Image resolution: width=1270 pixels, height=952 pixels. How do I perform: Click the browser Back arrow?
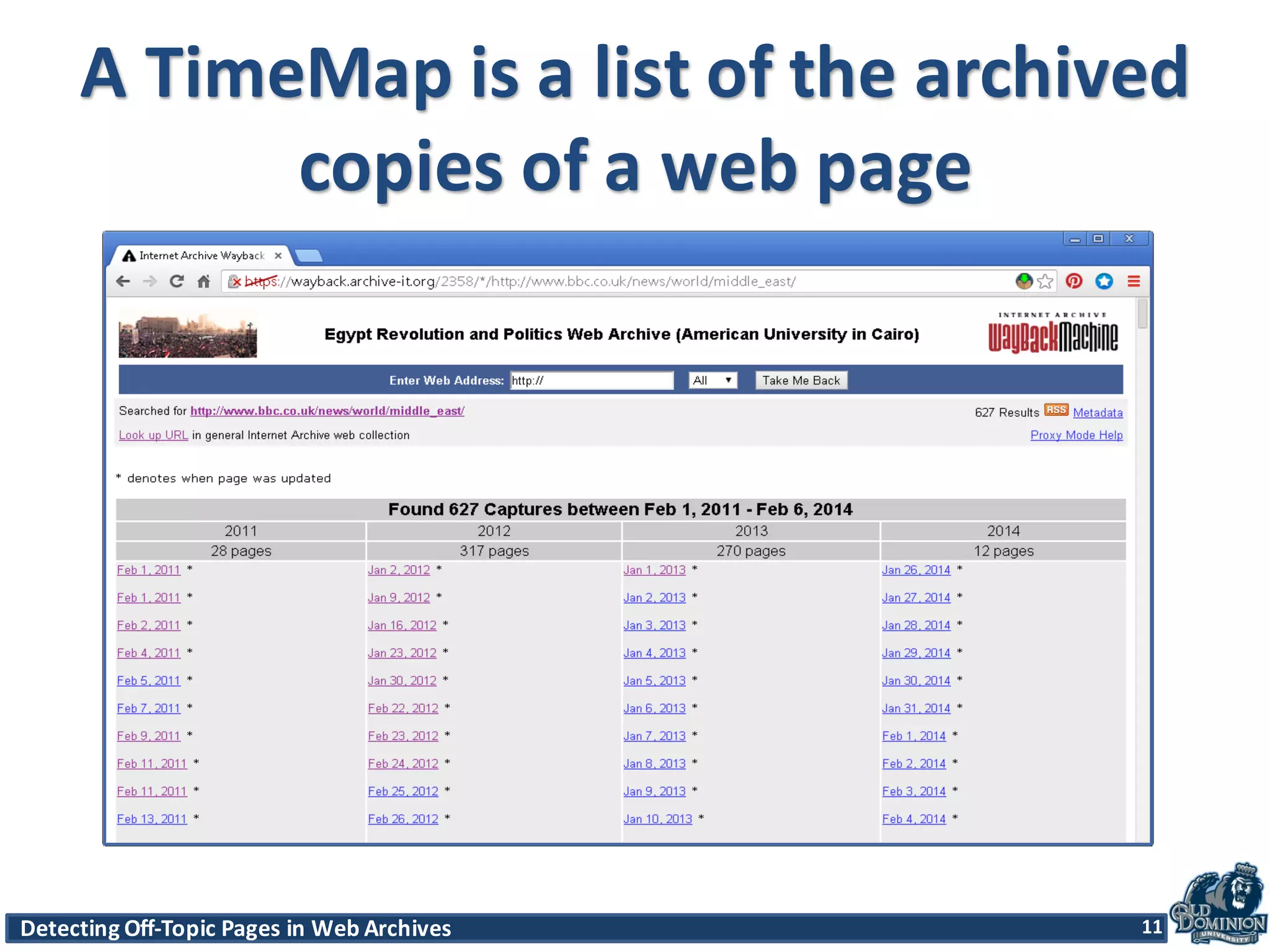(x=123, y=281)
